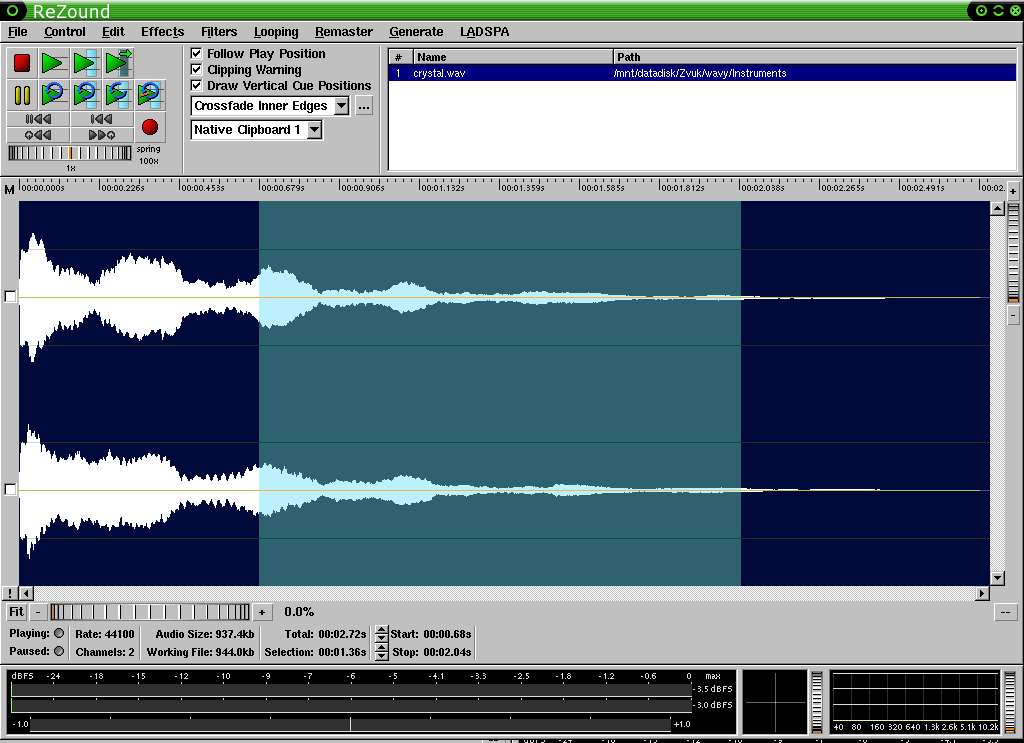The height and width of the screenshot is (743, 1024).
Task: Toggle the lower channel mute checkbox
Action: (x=10, y=489)
